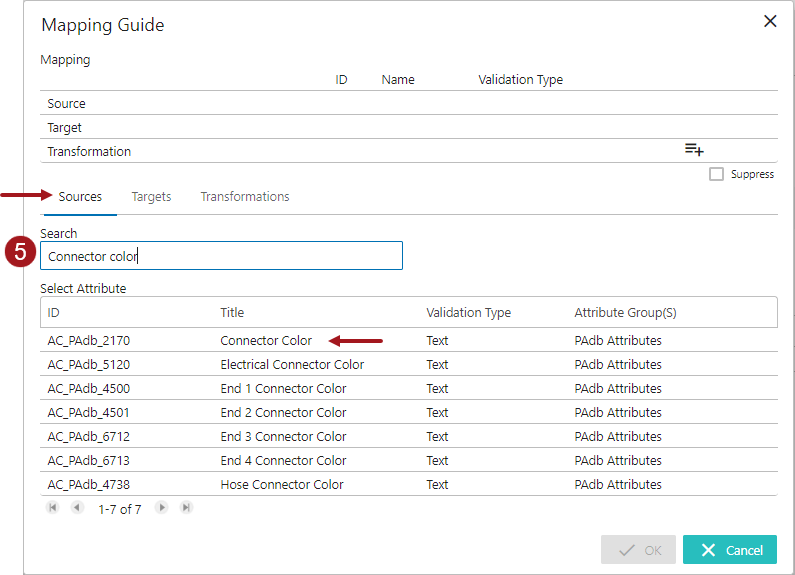Choose the End 1 Connector Color row
This screenshot has width=795, height=575.
[x=283, y=389]
